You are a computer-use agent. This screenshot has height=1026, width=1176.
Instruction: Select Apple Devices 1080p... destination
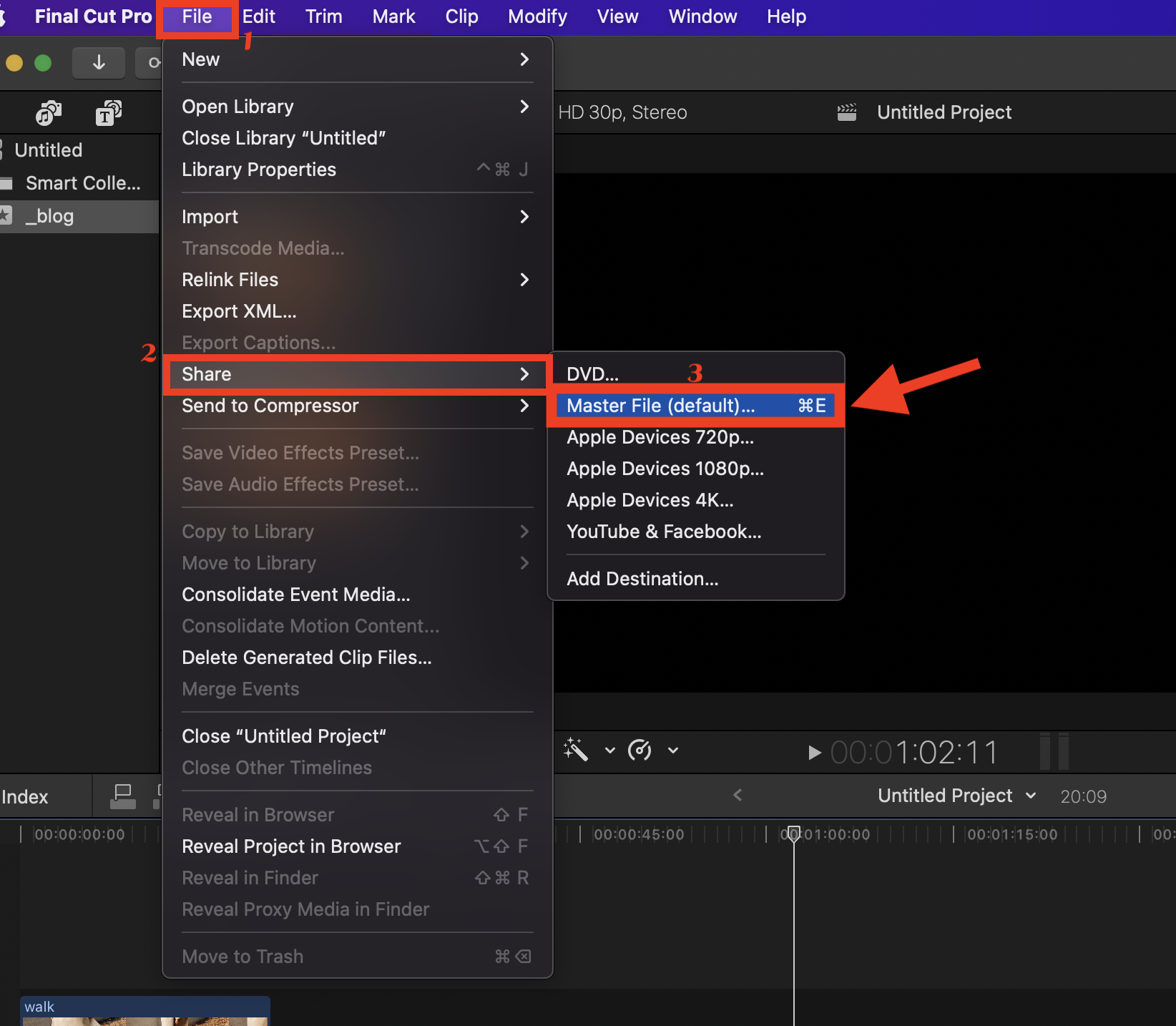click(x=695, y=469)
